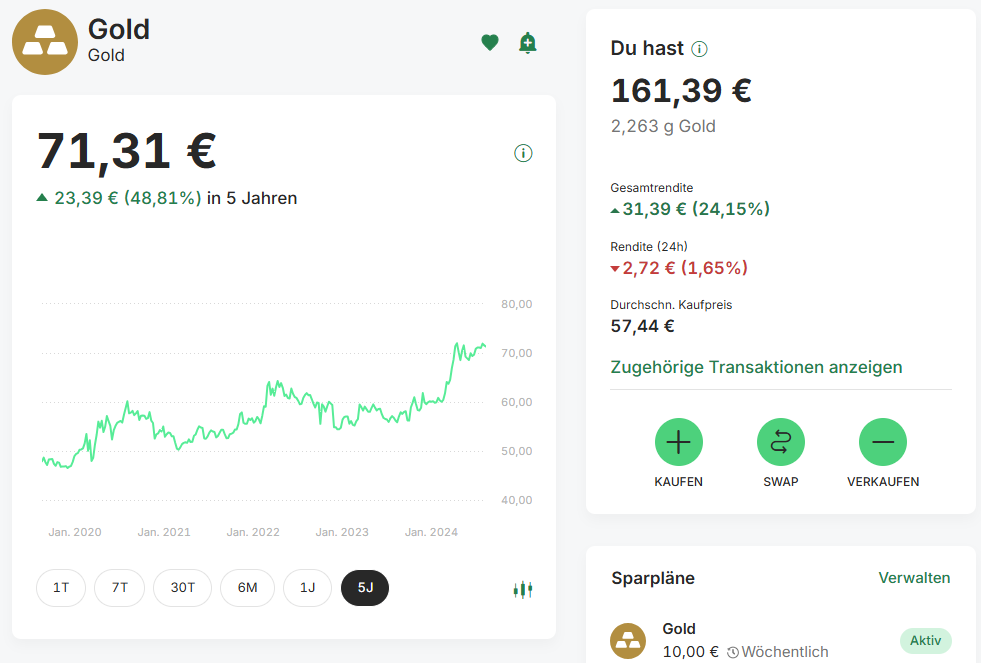Choose the 1J chart period
Viewport: 981px width, 663px height.
coord(308,588)
